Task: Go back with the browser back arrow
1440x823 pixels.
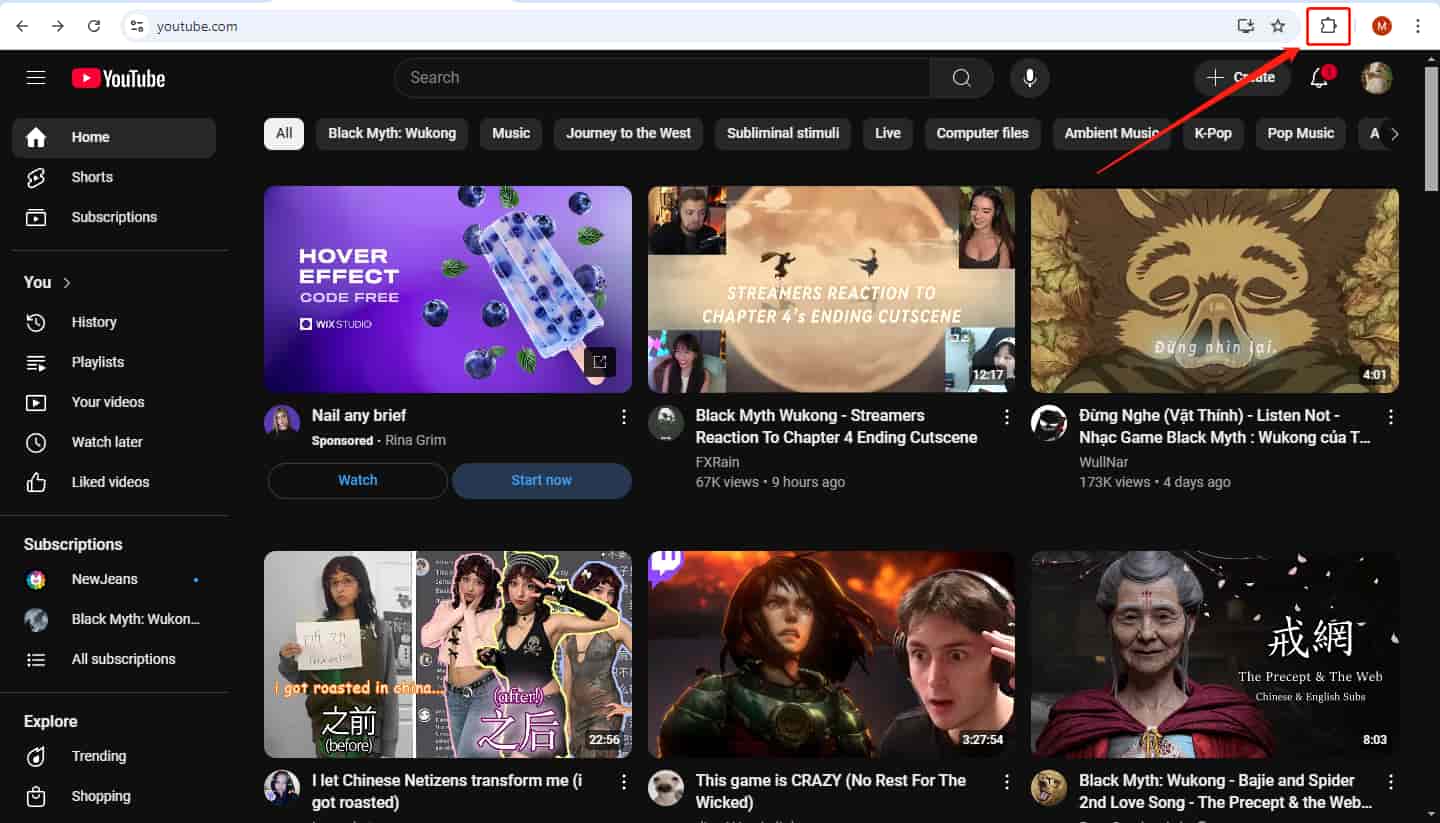Action: pyautogui.click(x=22, y=26)
